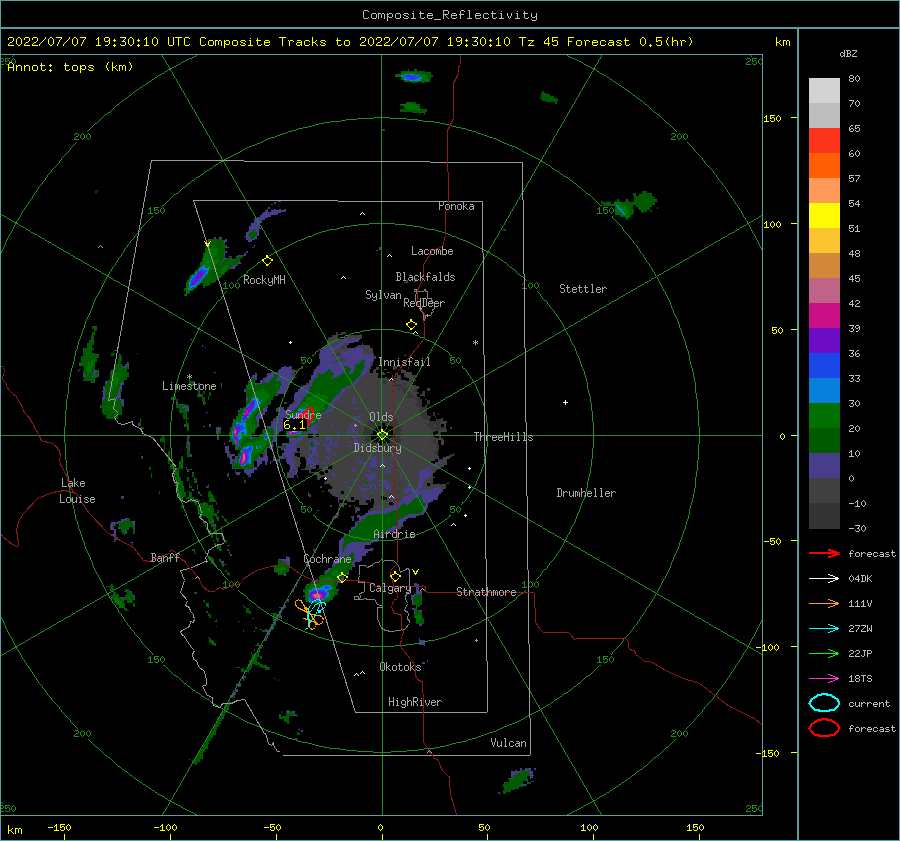Click the Didsbury city label
Viewport: 900px width, 841px height.
[378, 448]
